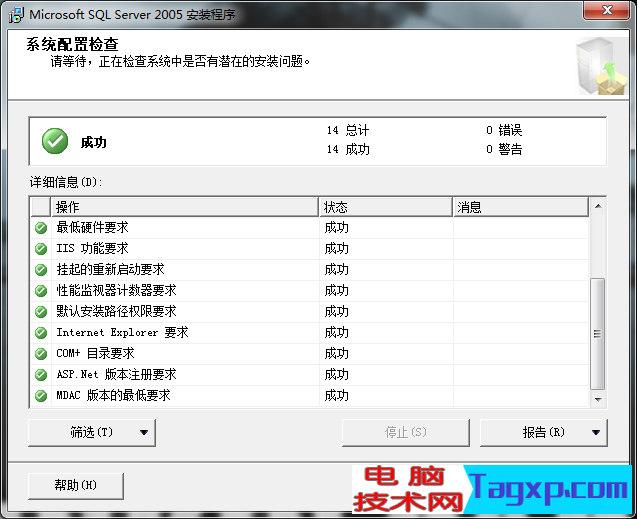
Task: Select the 性能监视器计数器要求 row
Action: 310,291
